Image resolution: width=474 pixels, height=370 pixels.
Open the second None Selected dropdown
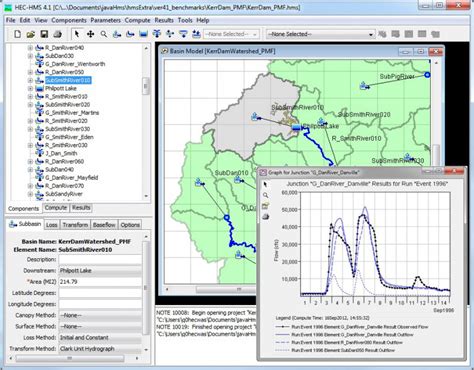tap(320, 34)
